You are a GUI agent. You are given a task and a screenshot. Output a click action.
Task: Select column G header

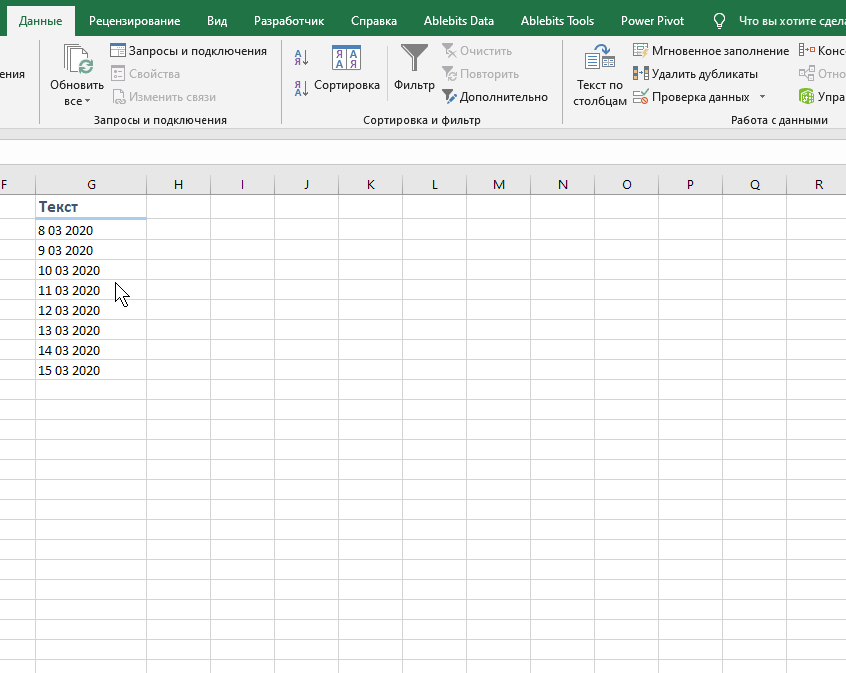point(91,184)
